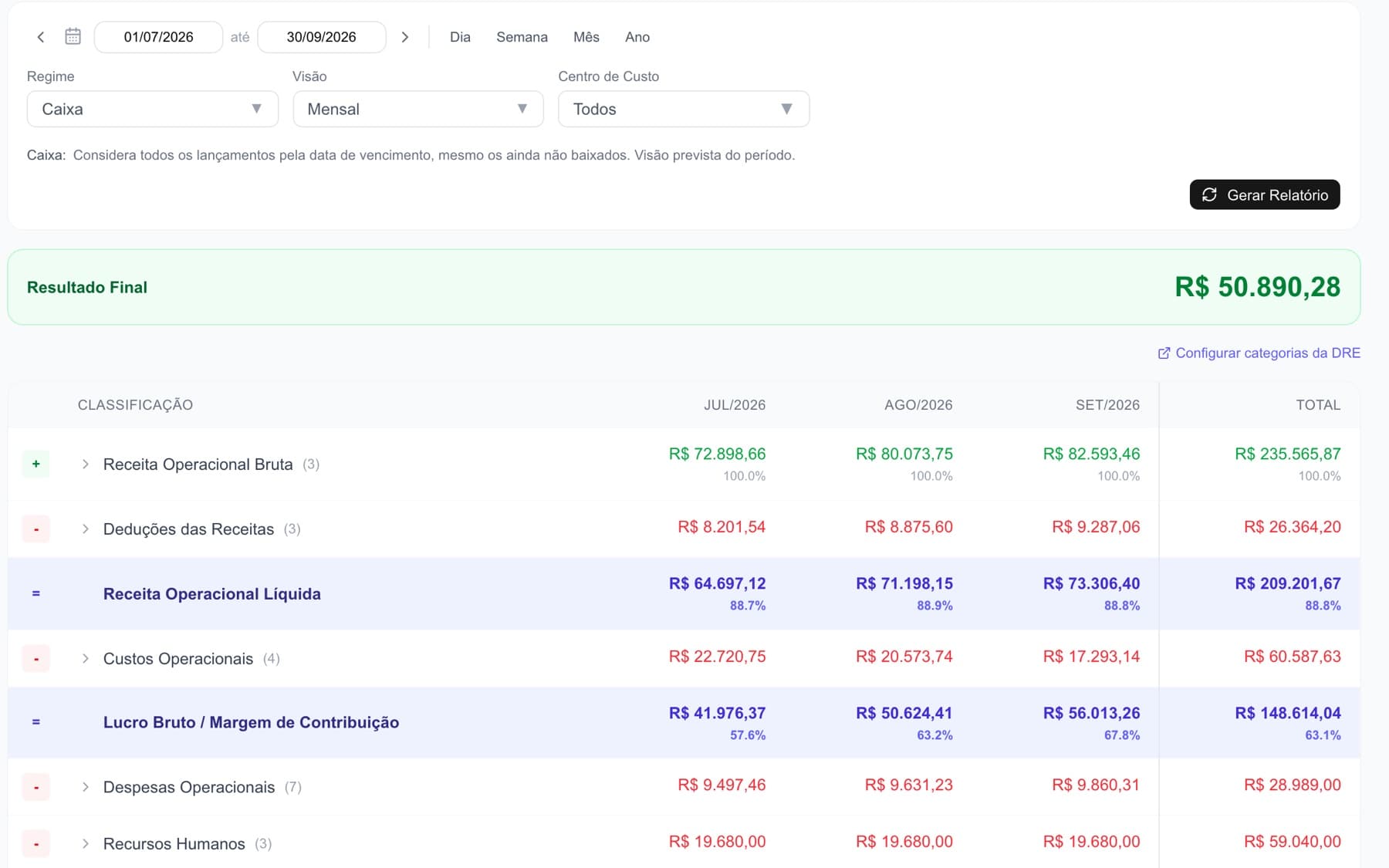Select the Semana period option

[x=522, y=37]
